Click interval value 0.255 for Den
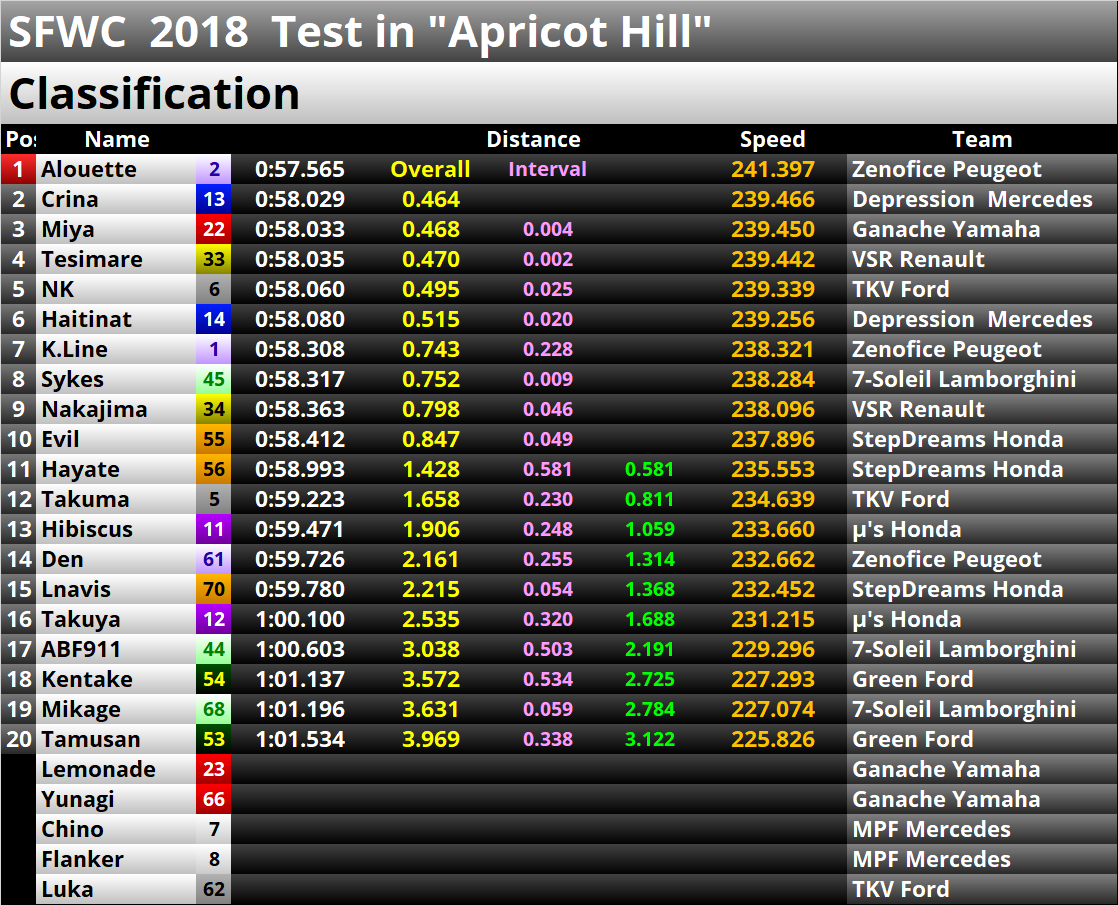Image resolution: width=1118 pixels, height=905 pixels. point(548,559)
